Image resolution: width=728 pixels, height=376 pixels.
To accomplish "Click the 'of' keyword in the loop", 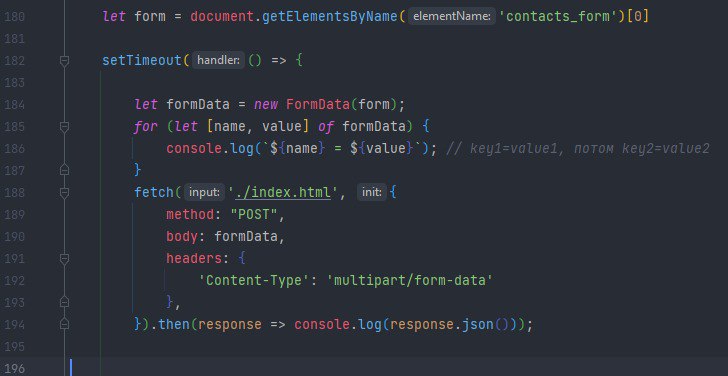I will (x=326, y=127).
